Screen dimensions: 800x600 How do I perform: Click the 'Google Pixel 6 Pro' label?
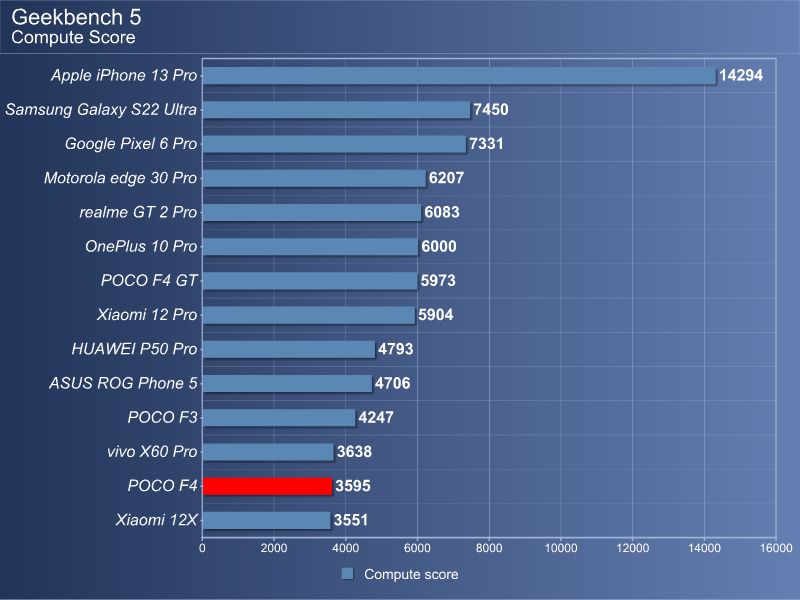tap(131, 144)
